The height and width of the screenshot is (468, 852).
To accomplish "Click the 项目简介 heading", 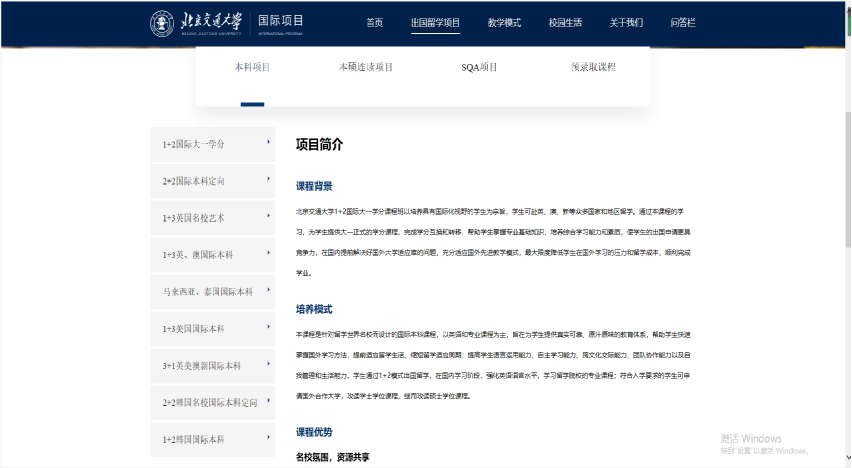I will pos(320,145).
